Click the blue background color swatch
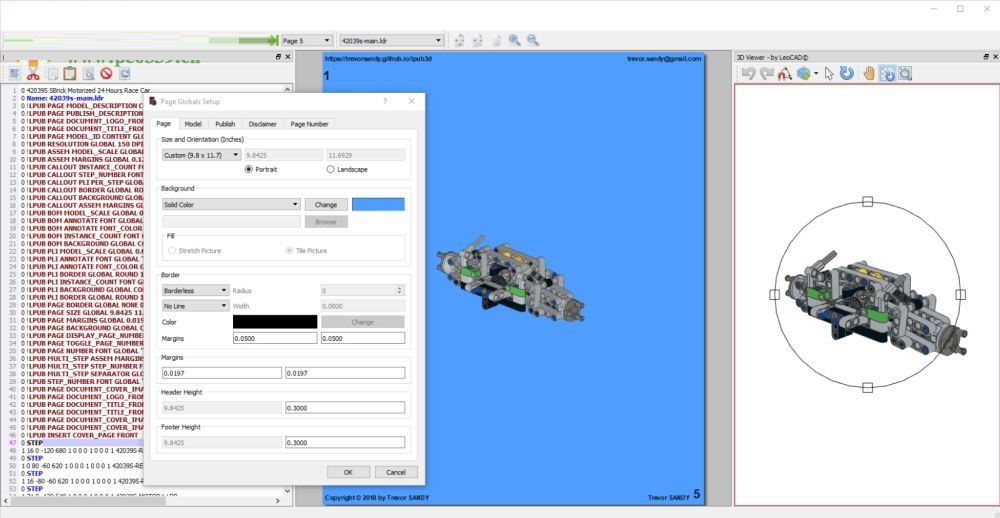 [x=378, y=204]
